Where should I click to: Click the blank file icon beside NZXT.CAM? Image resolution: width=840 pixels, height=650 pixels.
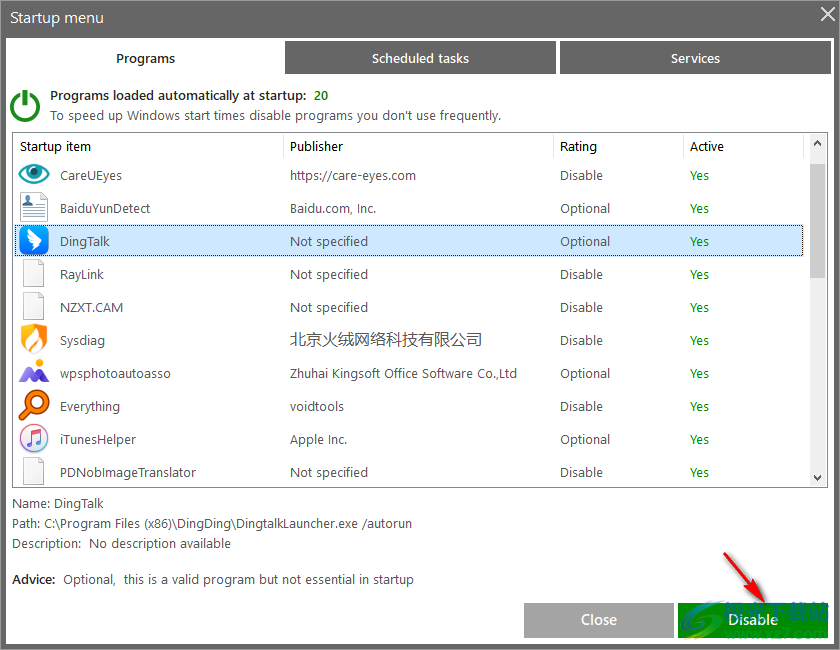[x=34, y=307]
